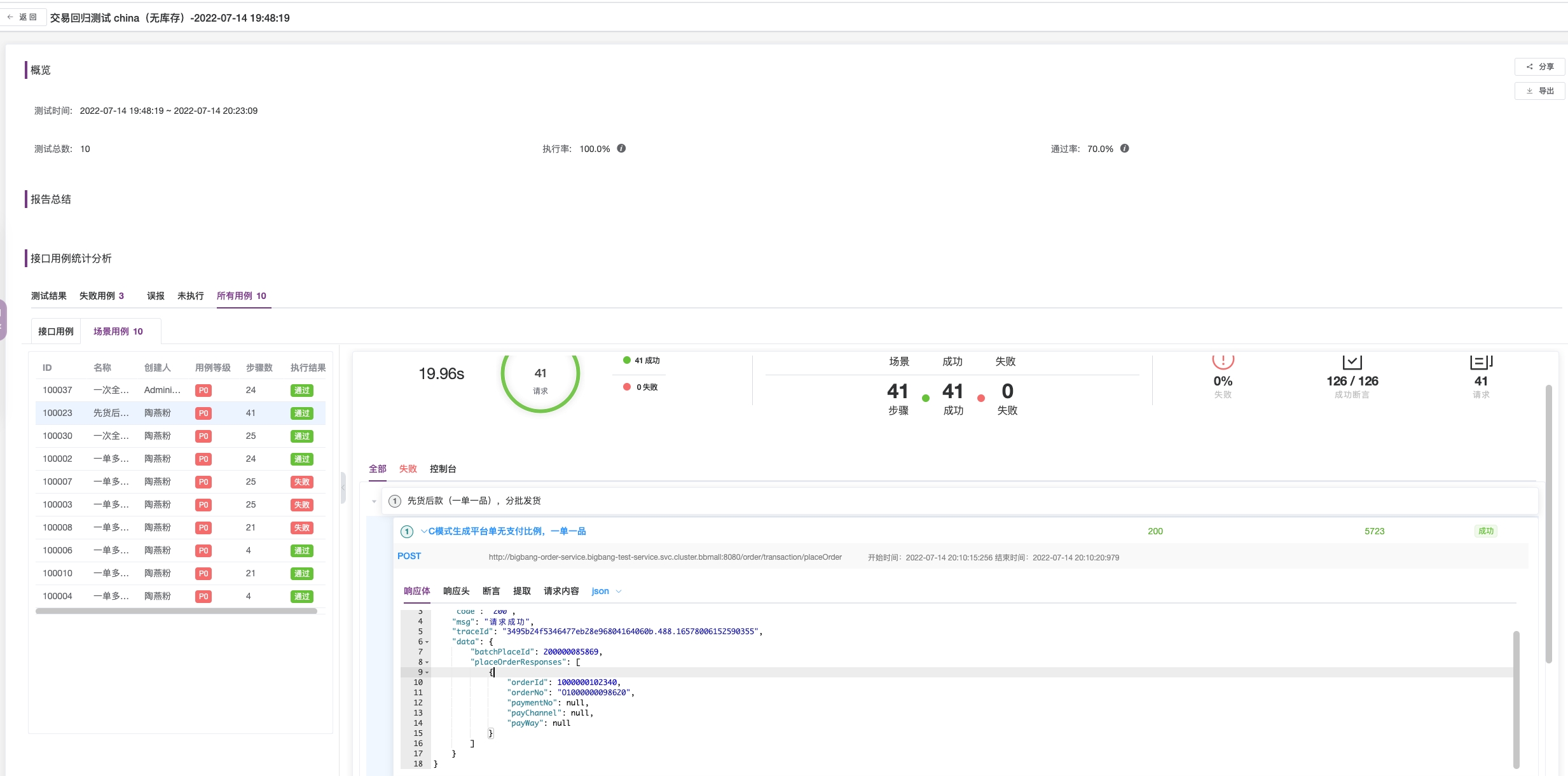Open the 响应头 tab
1568x776 pixels.
(456, 591)
